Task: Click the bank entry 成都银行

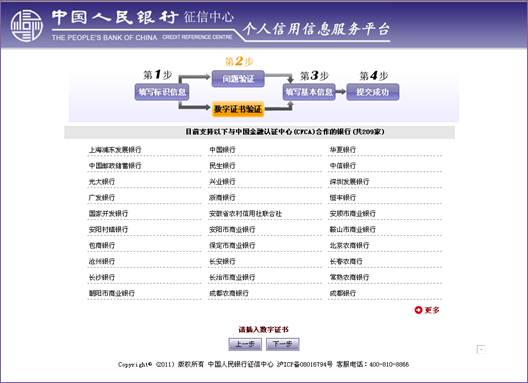Action: [342, 293]
